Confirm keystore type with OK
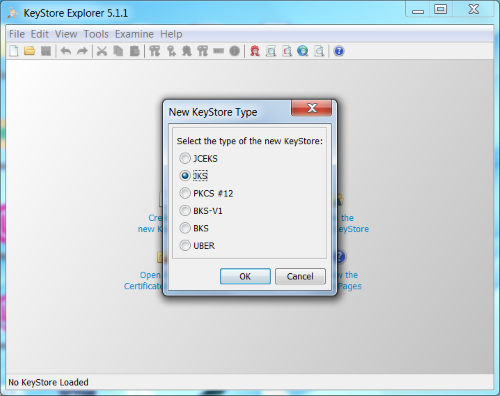 coord(245,276)
